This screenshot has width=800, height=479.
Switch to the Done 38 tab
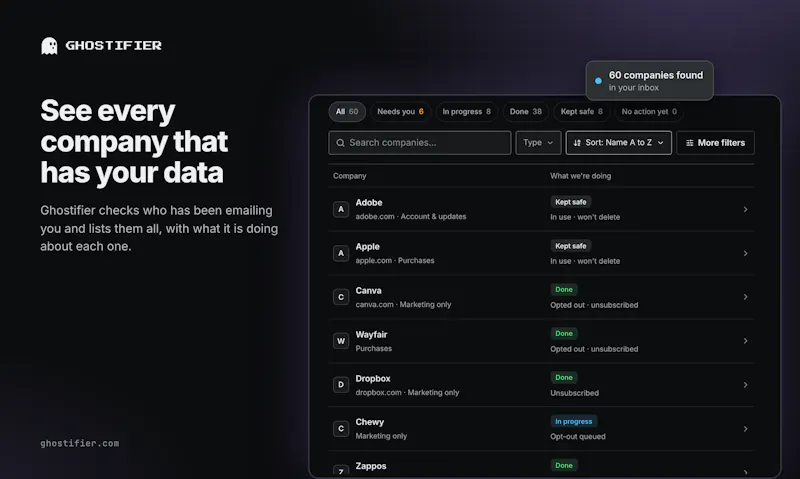526,112
